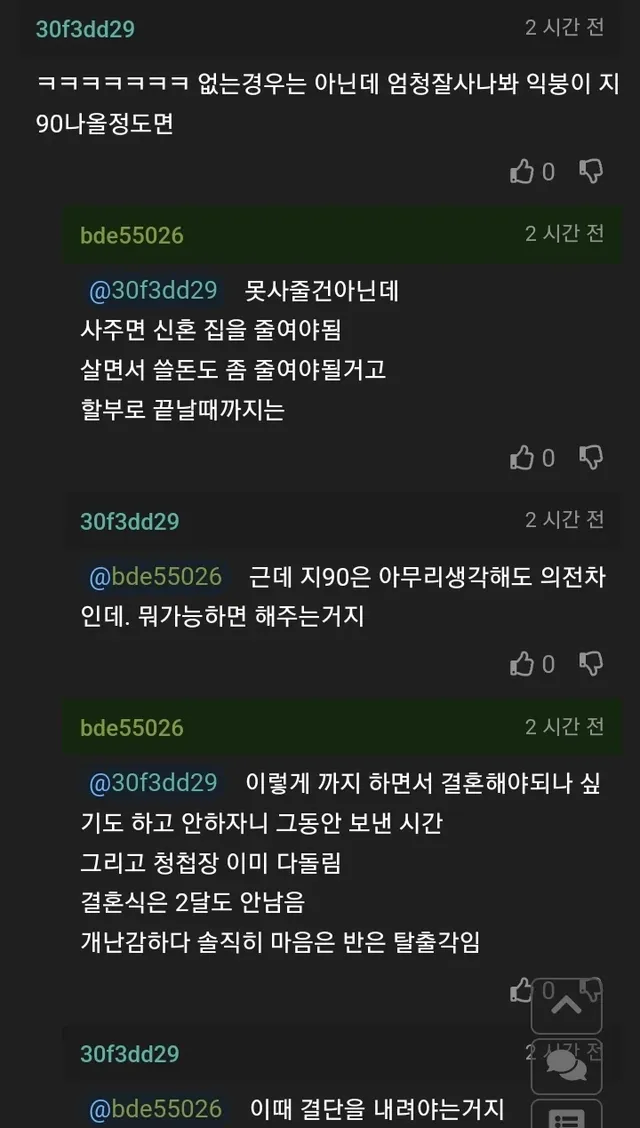Open the floating comments bubble button
The image size is (640, 1128).
pyautogui.click(x=567, y=1064)
